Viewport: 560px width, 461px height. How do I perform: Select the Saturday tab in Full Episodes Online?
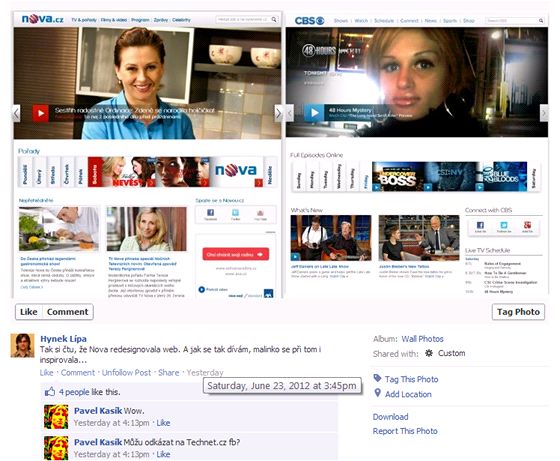click(534, 176)
